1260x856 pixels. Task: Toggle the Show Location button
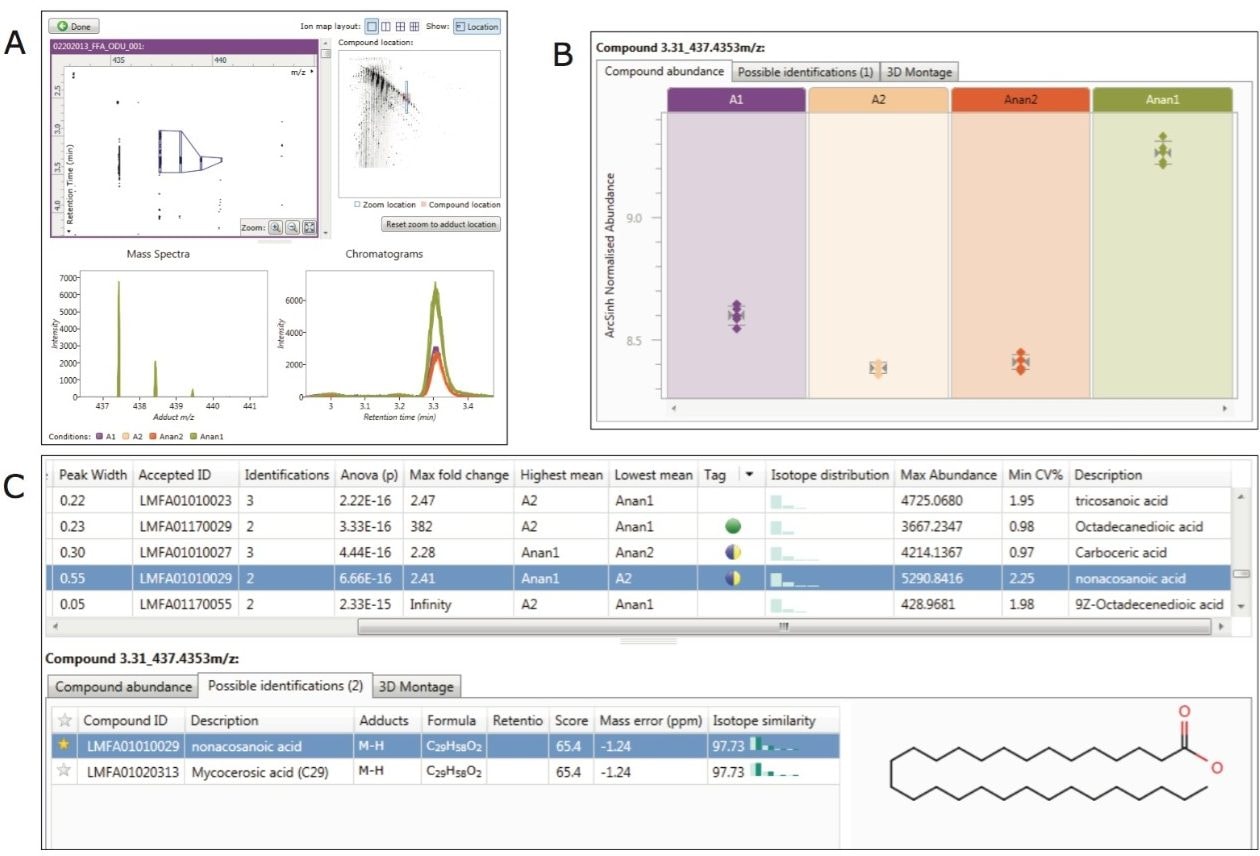pos(476,27)
